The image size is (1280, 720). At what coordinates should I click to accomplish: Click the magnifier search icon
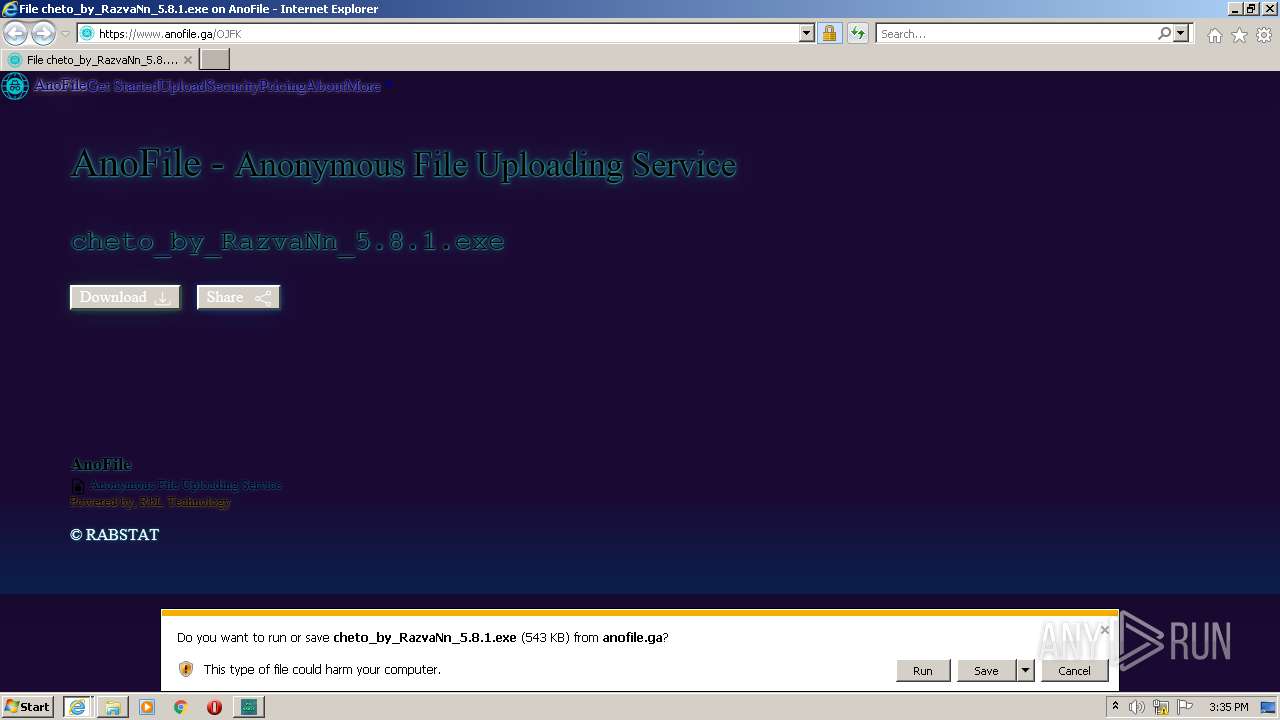pos(1164,34)
